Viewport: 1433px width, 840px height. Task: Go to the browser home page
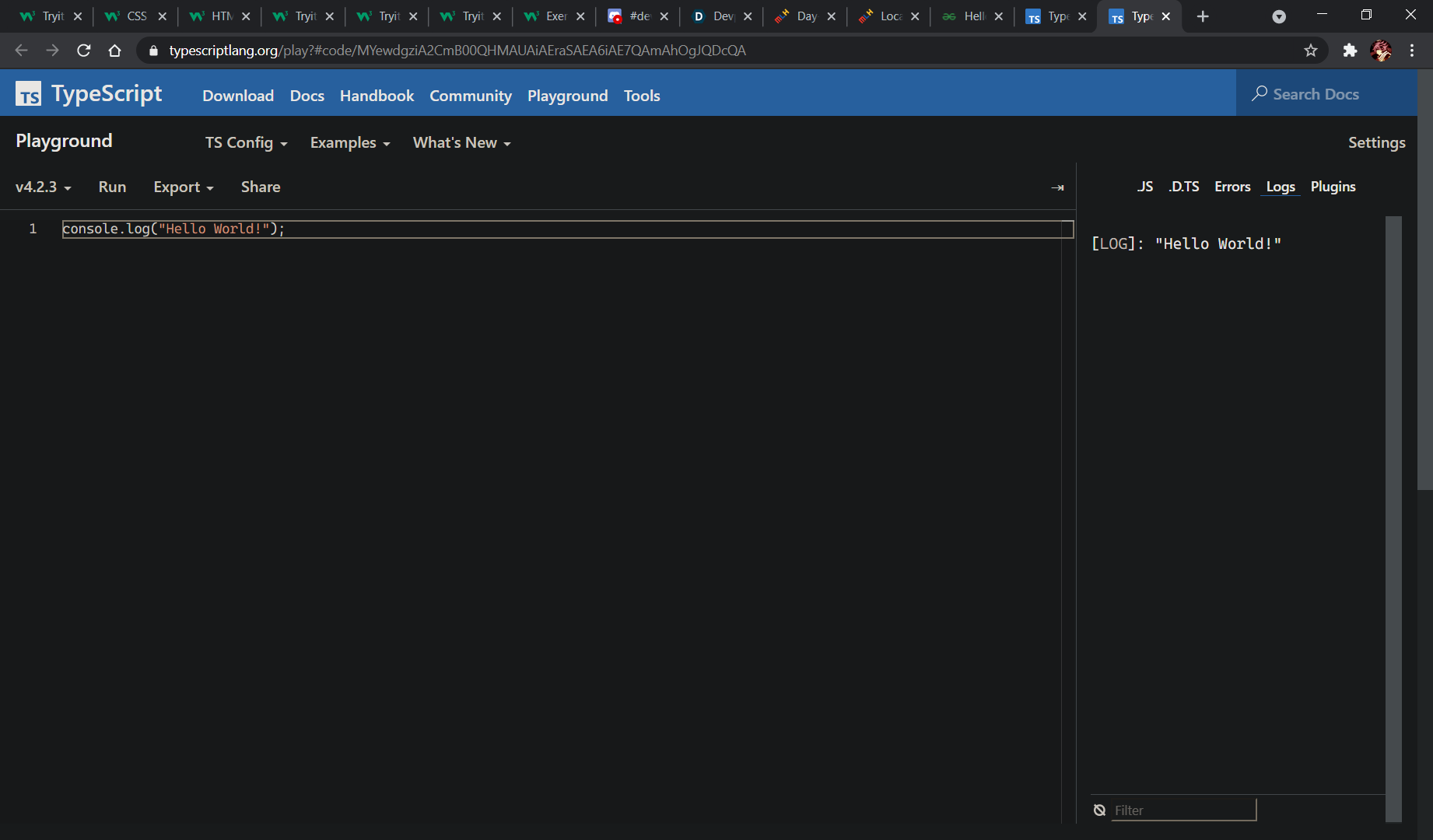114,51
